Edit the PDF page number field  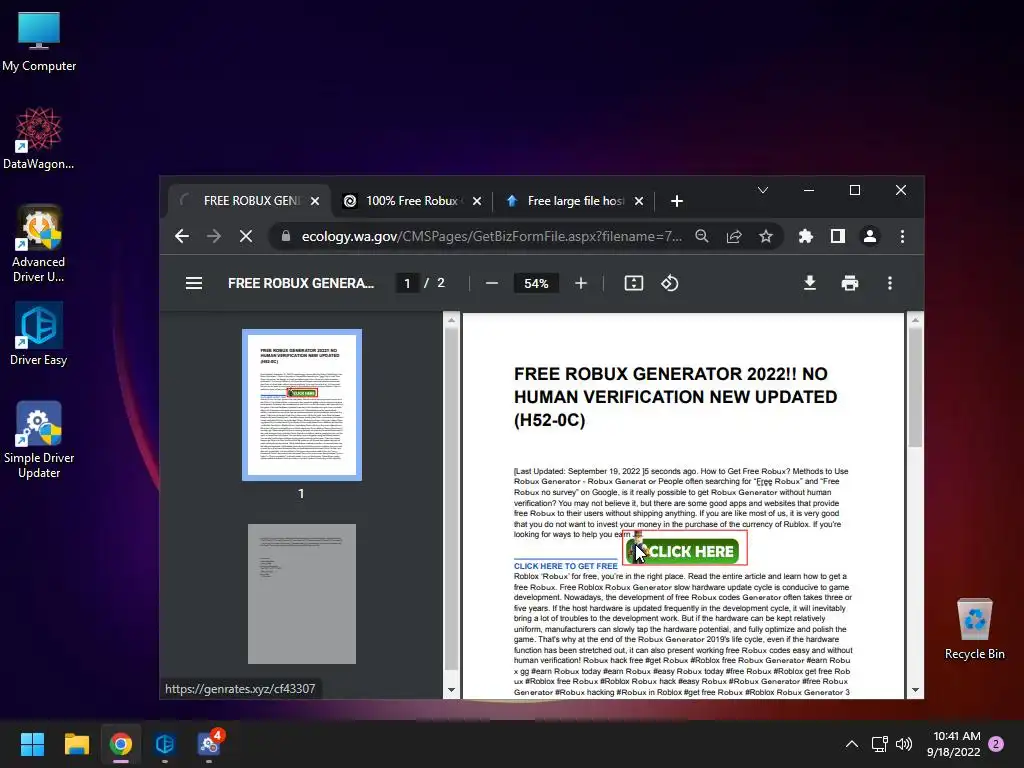click(x=407, y=283)
